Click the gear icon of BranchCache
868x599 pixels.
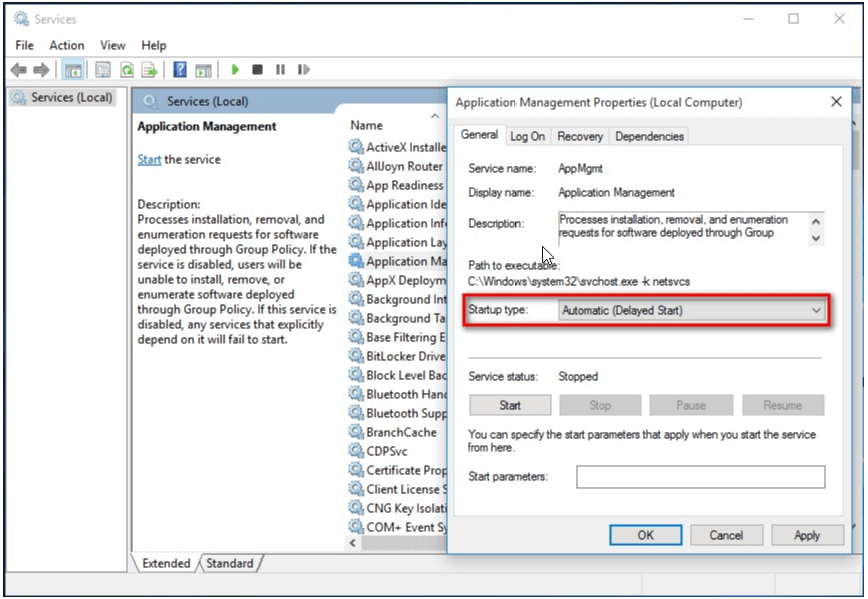tap(355, 431)
